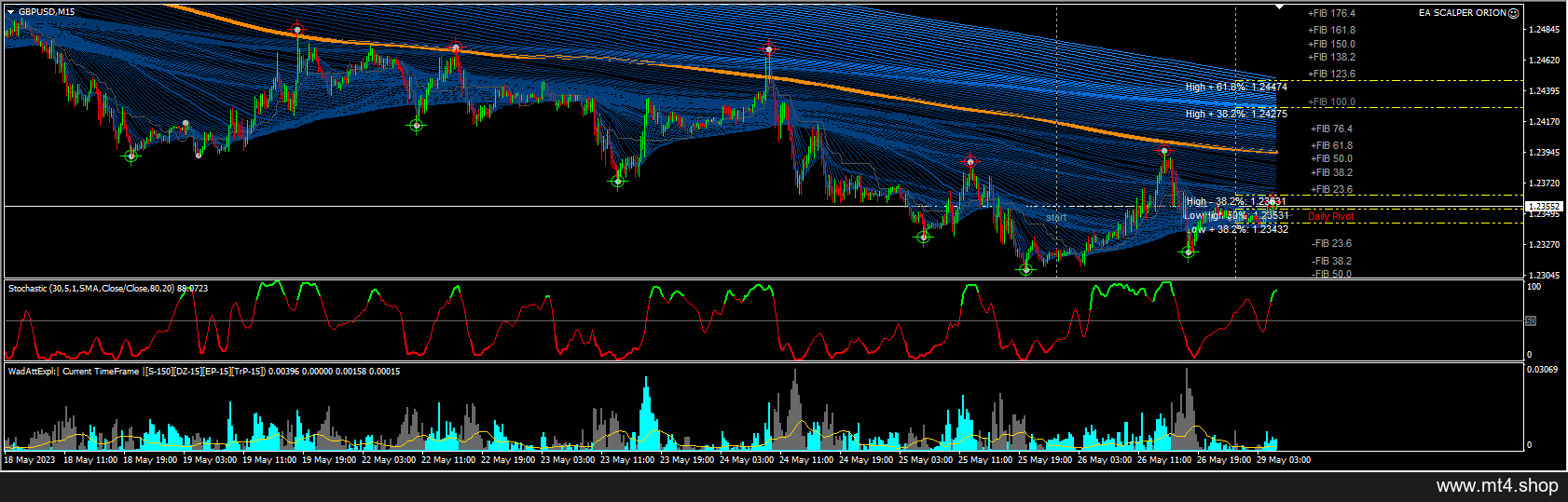Select the +FIB 23.6 label

[x=1331, y=189]
